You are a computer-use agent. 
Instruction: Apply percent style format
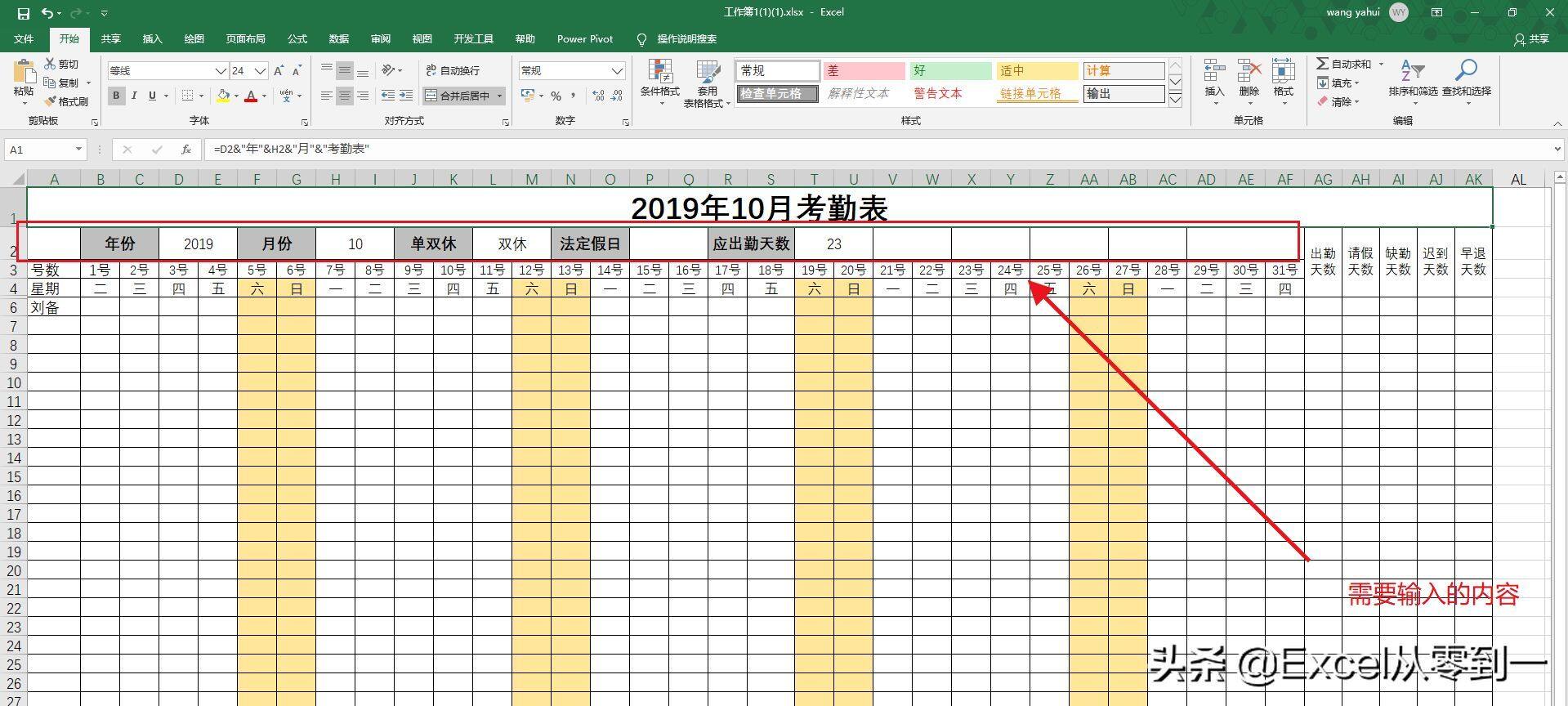click(556, 96)
